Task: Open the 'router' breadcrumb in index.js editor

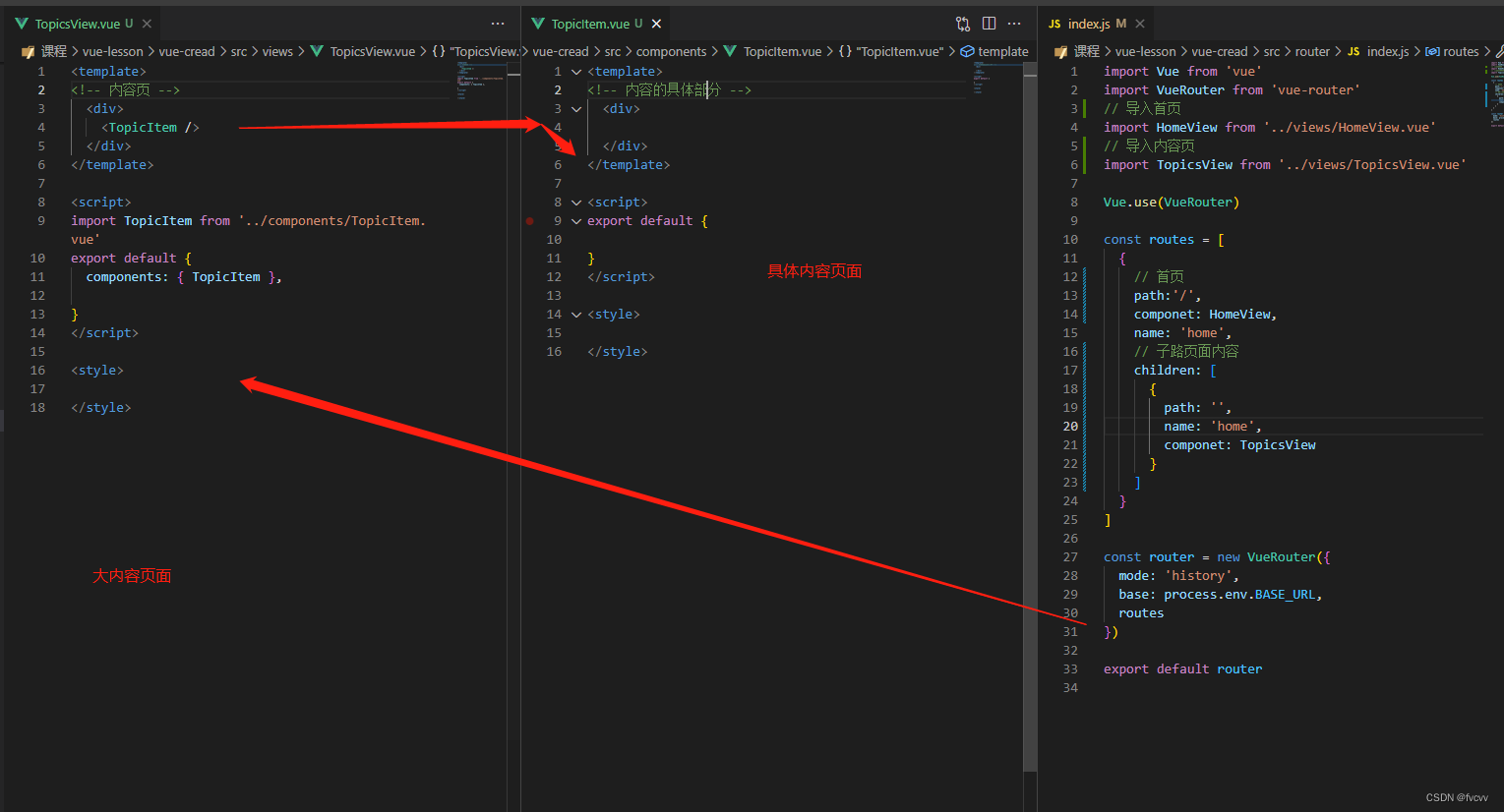Action: point(1312,51)
